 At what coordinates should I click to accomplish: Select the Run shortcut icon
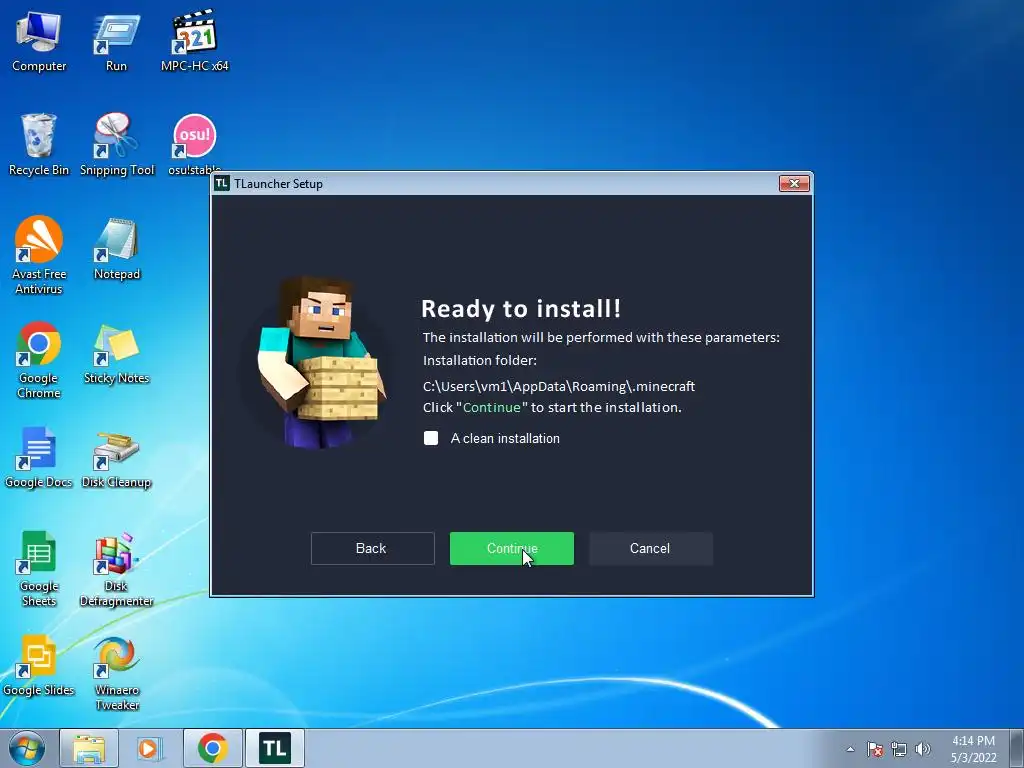click(x=116, y=40)
